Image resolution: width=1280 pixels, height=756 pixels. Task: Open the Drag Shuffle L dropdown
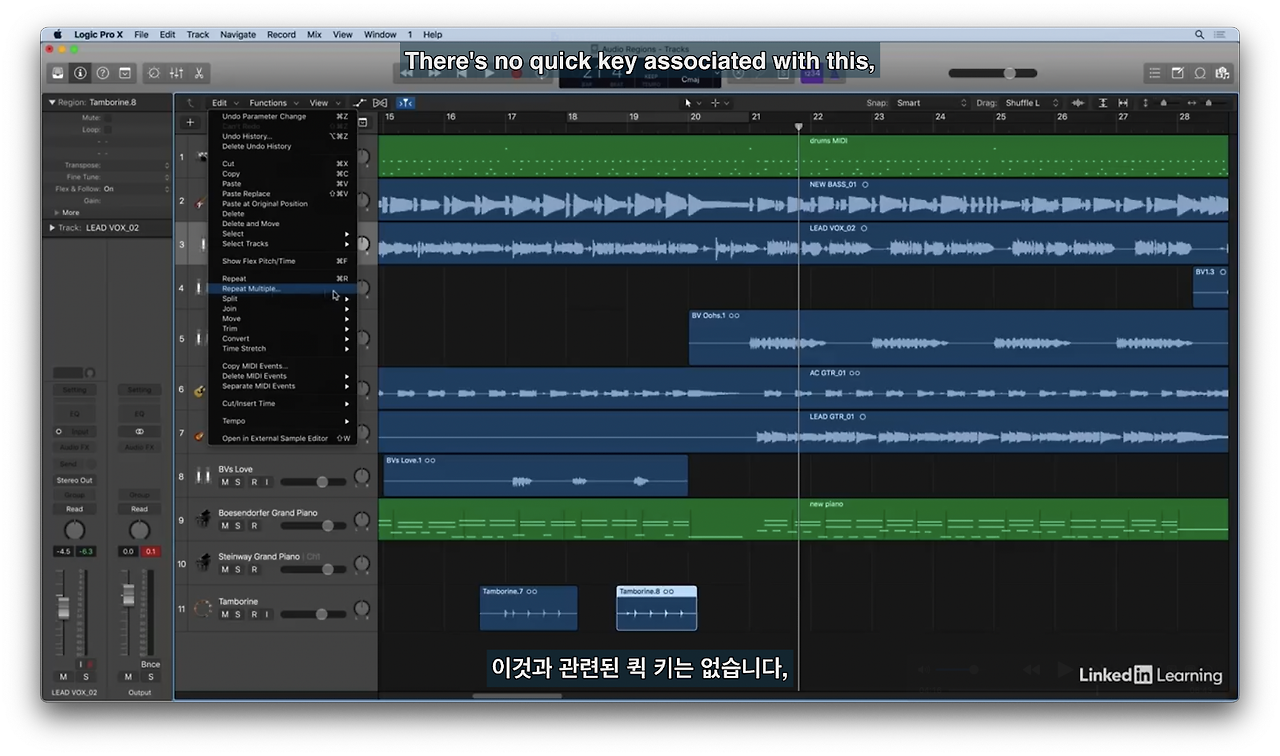[x=1031, y=103]
